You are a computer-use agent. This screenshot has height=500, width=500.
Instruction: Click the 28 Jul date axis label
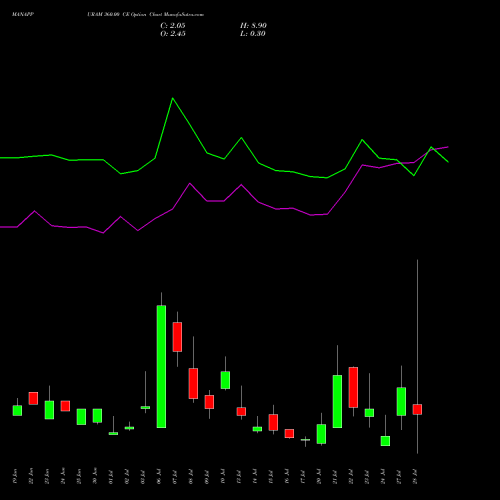[415, 476]
